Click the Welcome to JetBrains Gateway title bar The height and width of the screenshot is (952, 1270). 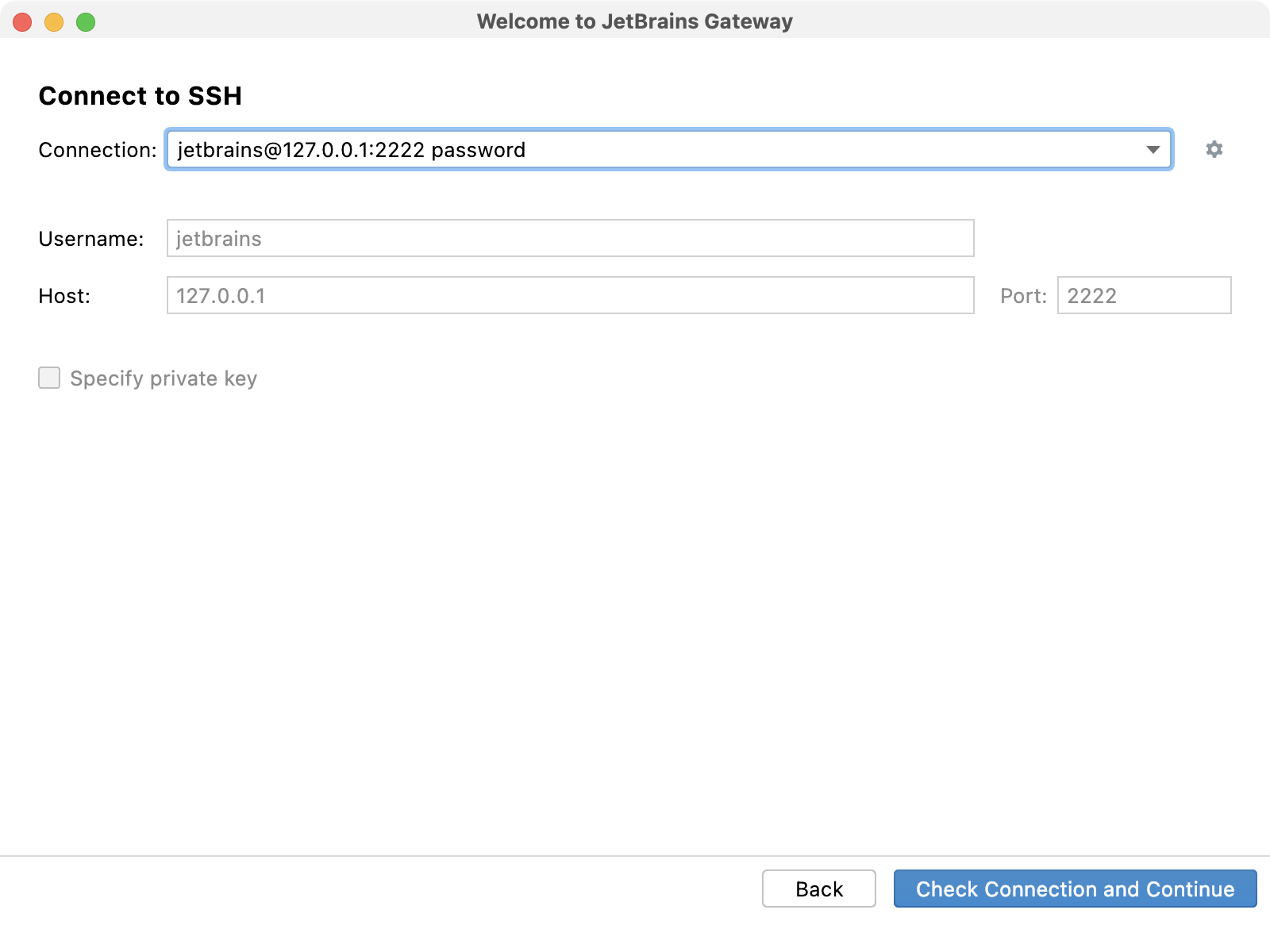coord(635,21)
